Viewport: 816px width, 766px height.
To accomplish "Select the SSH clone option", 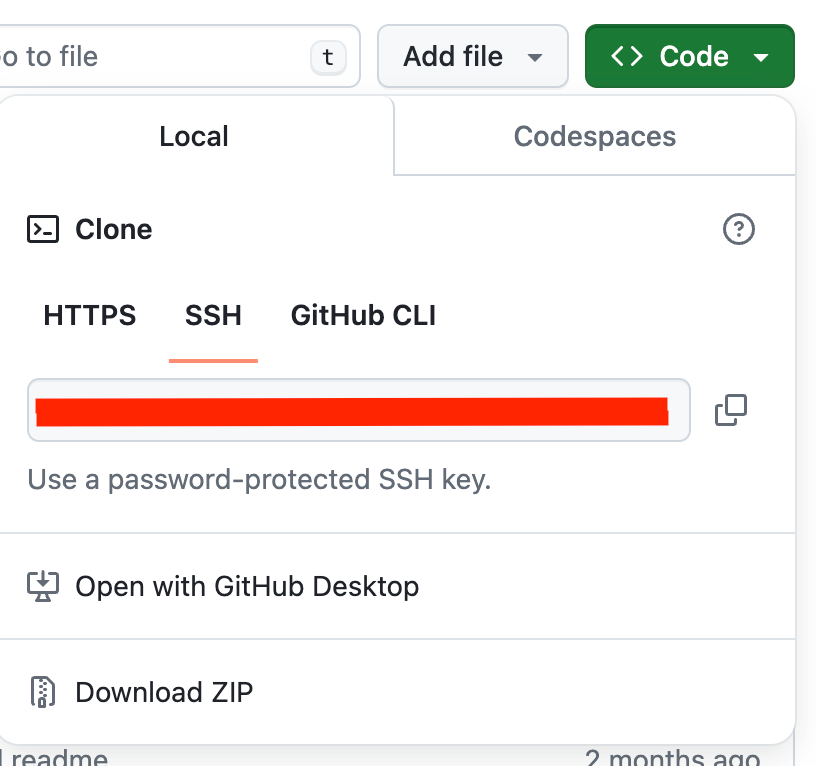I will coord(213,315).
